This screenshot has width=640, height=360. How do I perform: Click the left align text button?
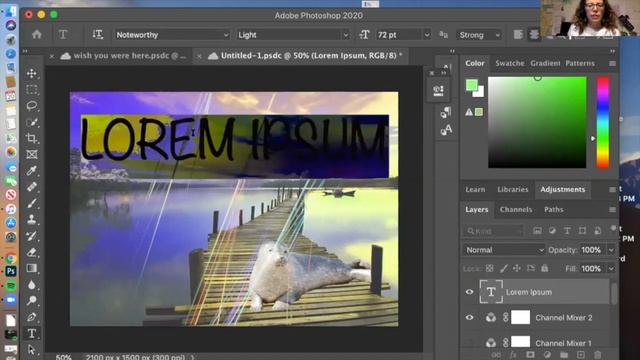(x=518, y=35)
